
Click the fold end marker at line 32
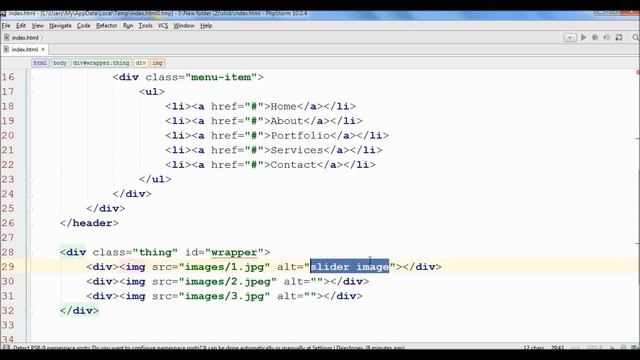(30, 311)
